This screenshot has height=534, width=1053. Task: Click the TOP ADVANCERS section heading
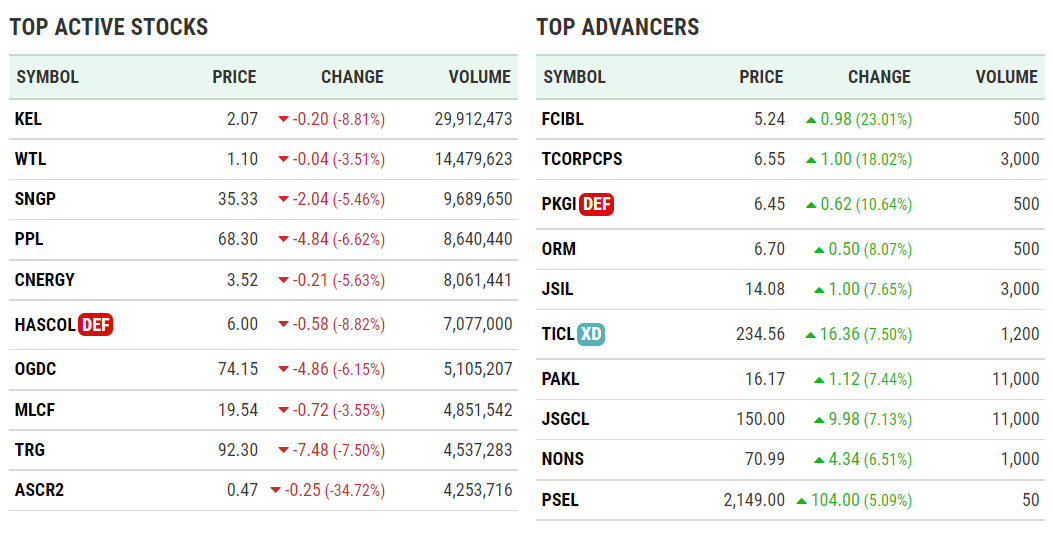click(x=617, y=27)
